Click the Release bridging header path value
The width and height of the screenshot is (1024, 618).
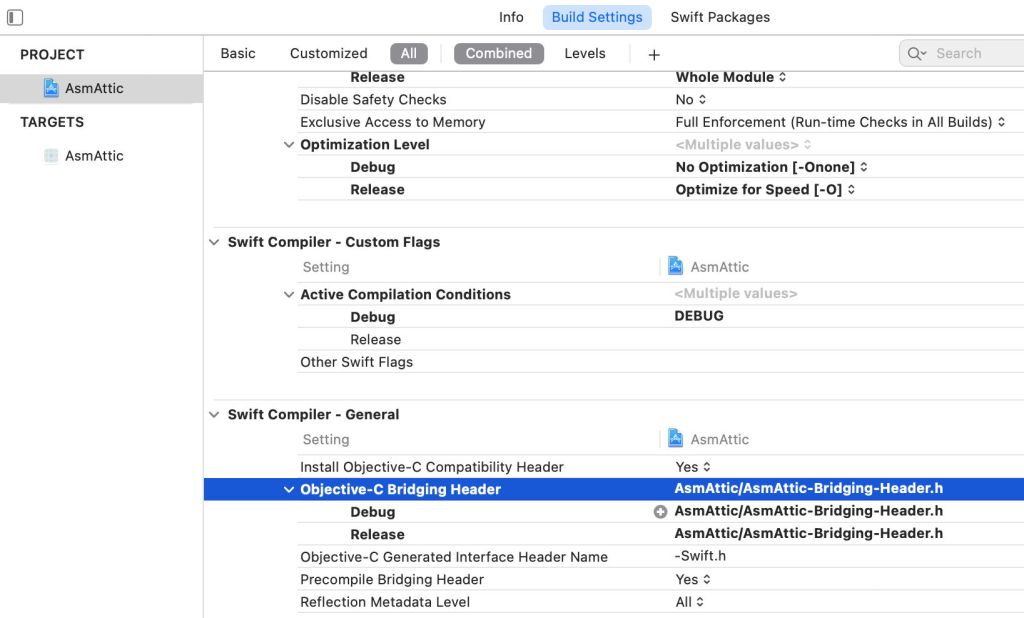point(808,533)
